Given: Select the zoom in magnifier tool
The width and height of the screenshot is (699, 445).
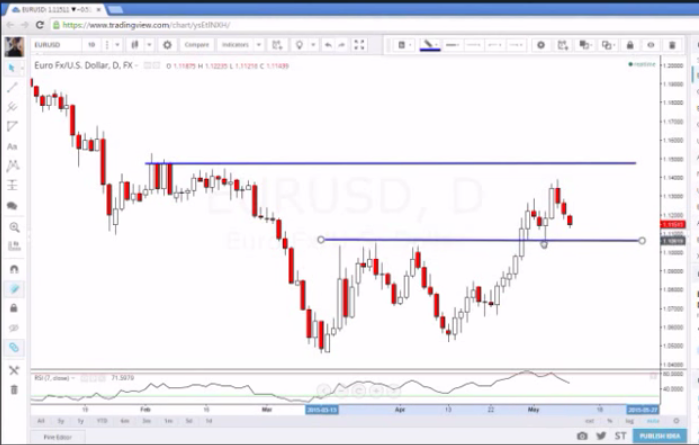Looking at the screenshot, I should tap(13, 227).
